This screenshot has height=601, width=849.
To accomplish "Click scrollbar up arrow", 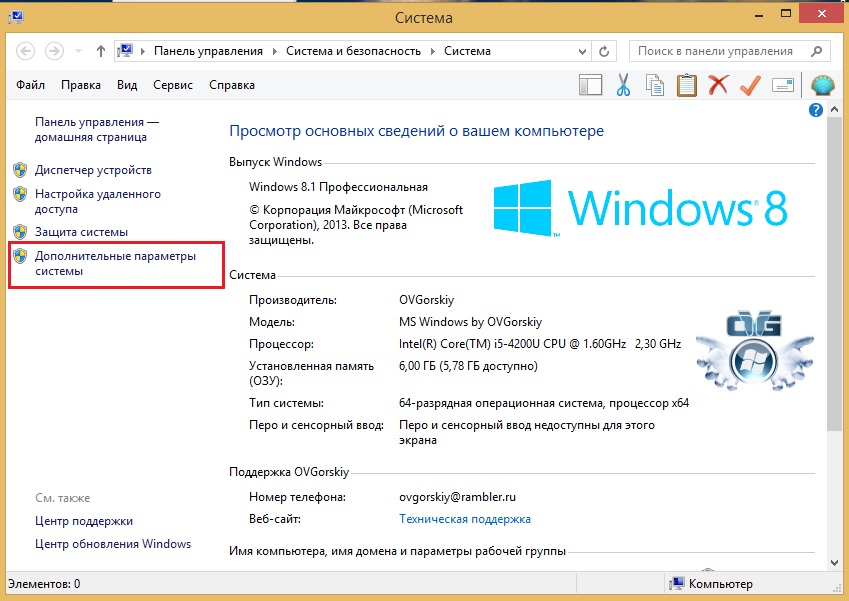I will (x=834, y=110).
